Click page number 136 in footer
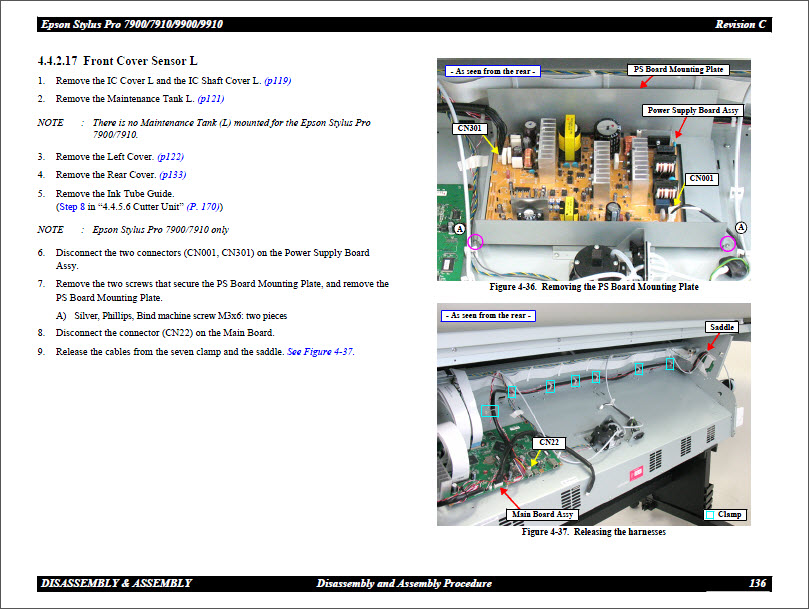 [x=757, y=583]
